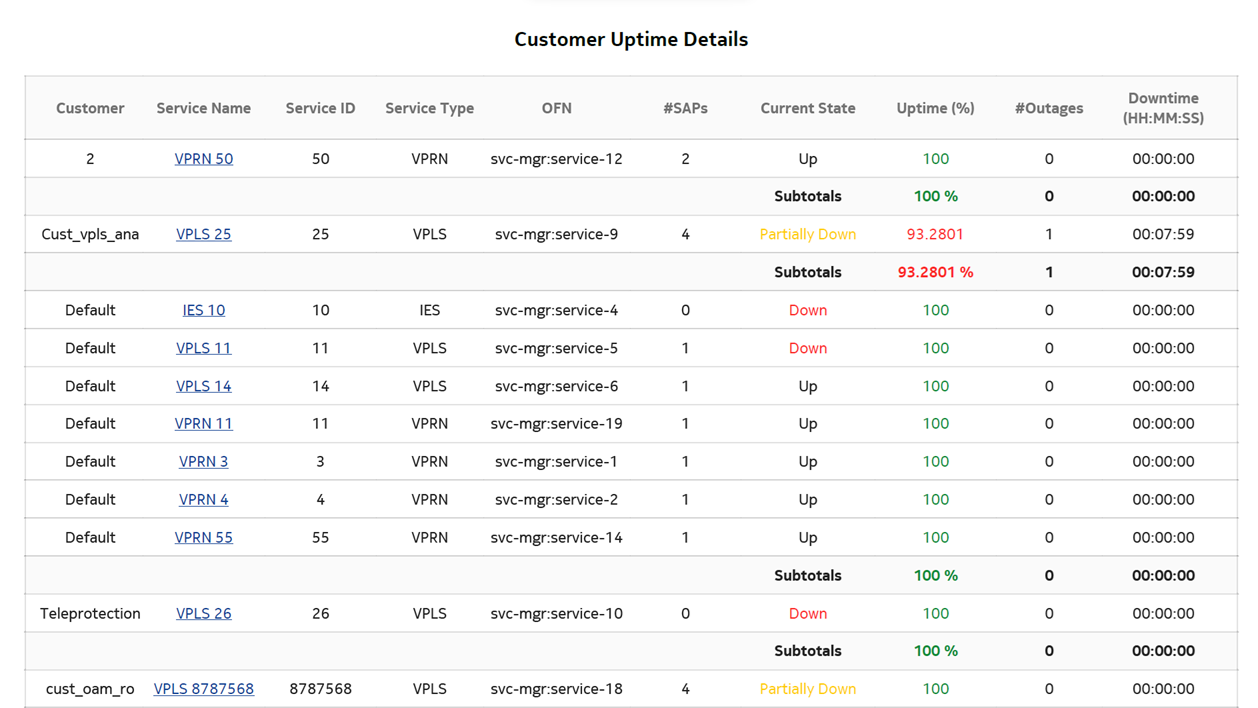Select Partially Down state for VPLS 8787568

coord(807,689)
